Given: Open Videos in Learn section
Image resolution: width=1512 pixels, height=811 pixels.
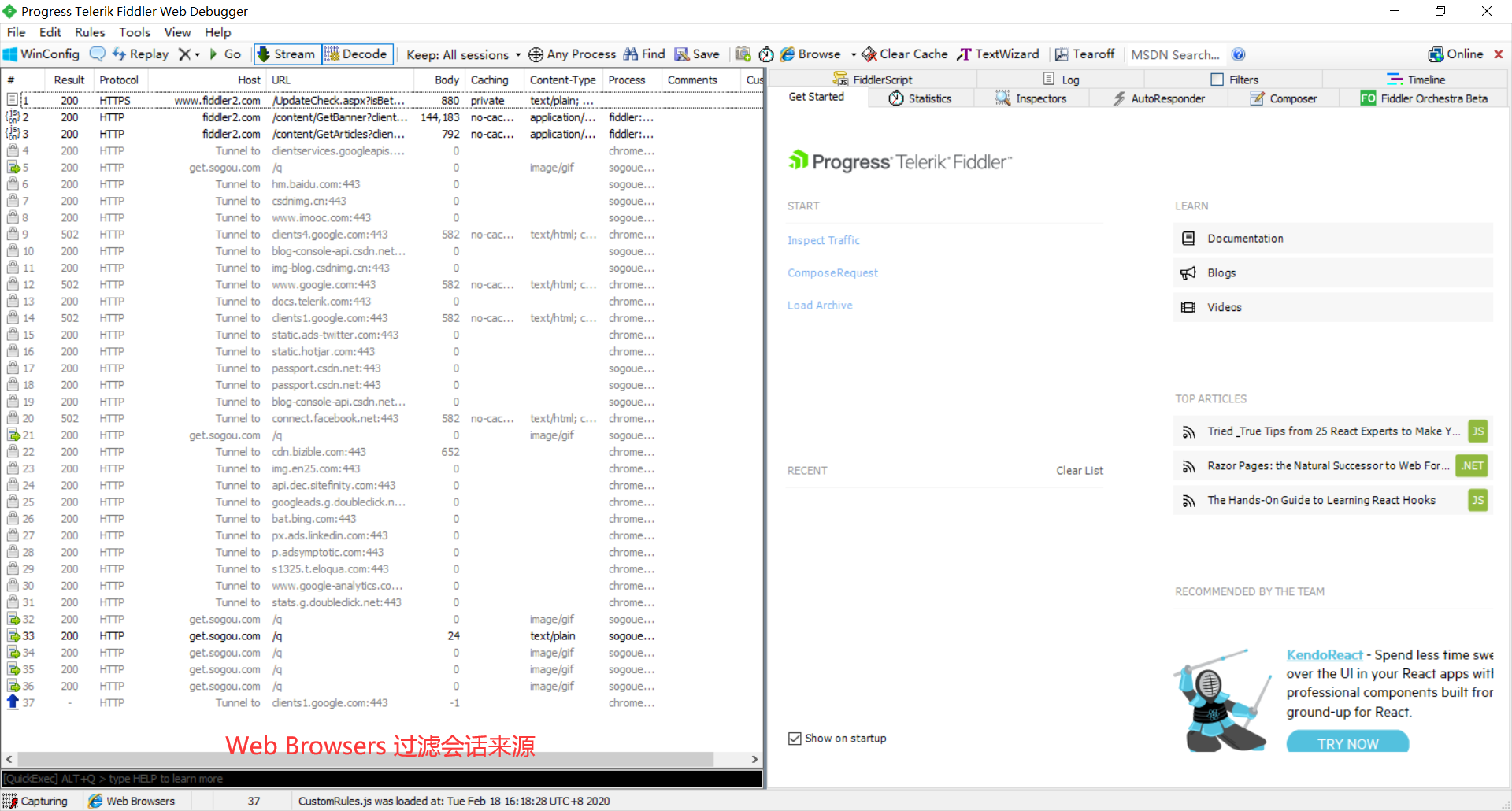Looking at the screenshot, I should [x=1332, y=308].
